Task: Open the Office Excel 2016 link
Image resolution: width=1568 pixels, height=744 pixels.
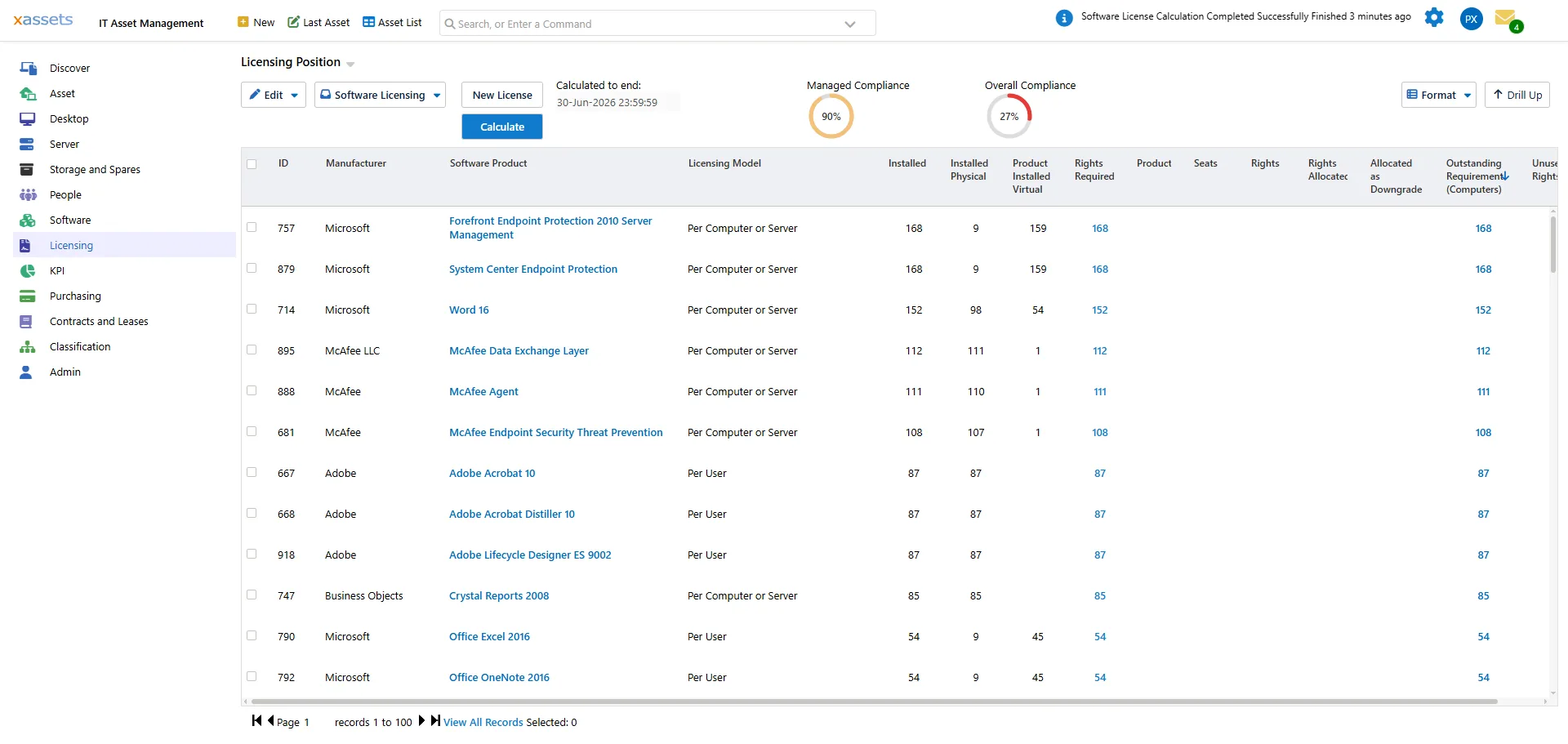Action: (x=489, y=637)
